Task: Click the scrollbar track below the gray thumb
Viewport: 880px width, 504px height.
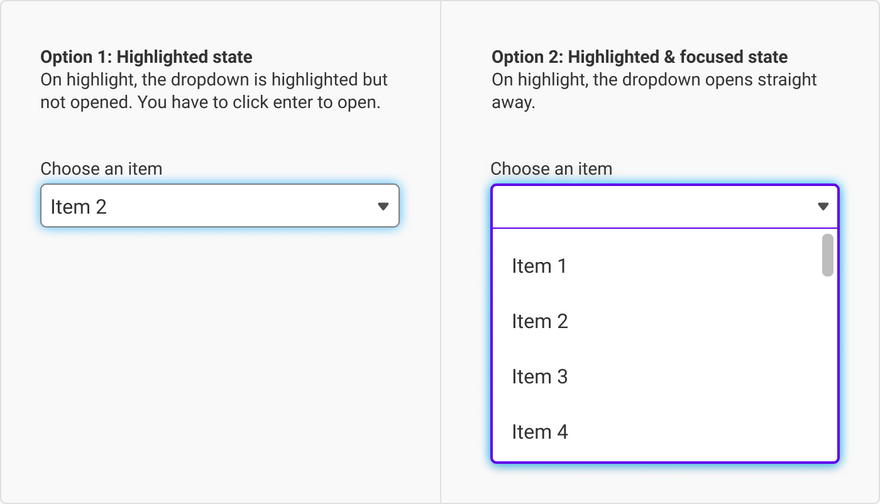Action: 827,370
